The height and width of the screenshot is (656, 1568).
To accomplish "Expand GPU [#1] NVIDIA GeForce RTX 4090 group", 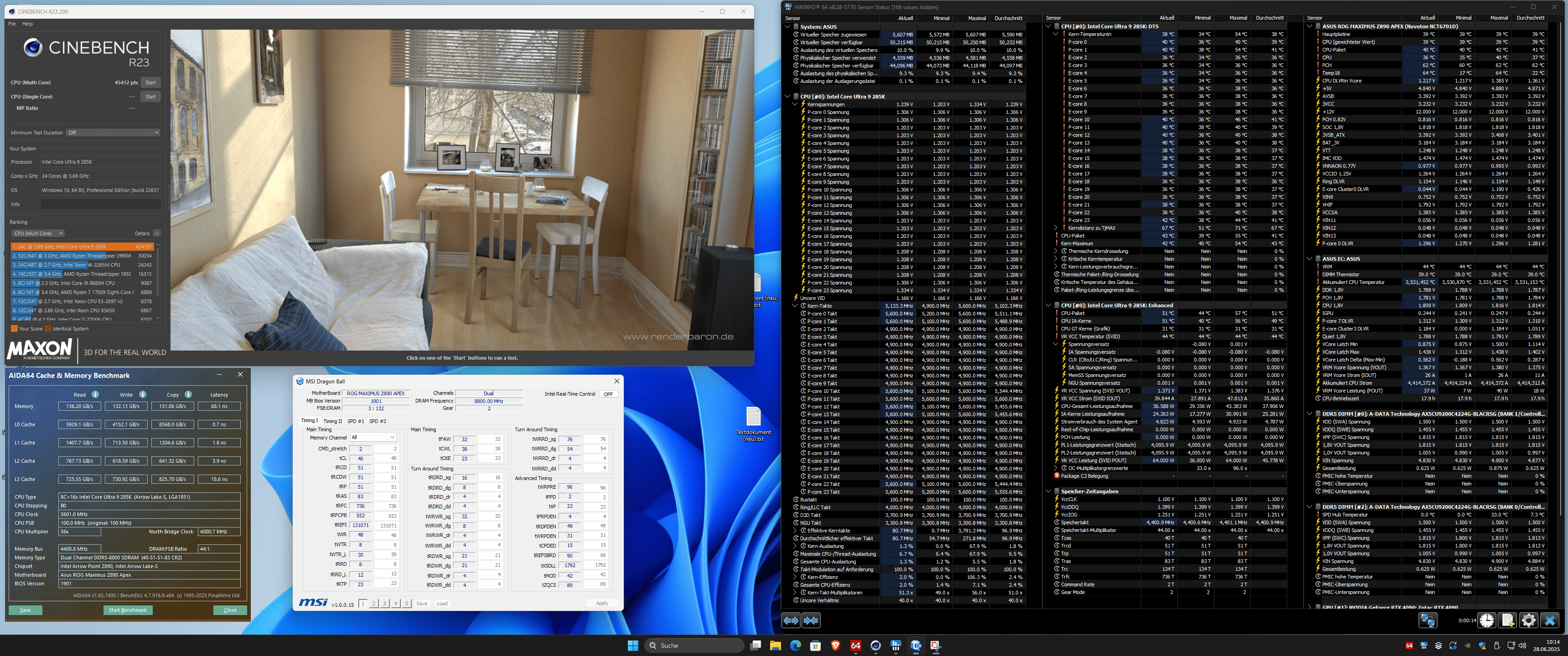I will (1309, 607).
